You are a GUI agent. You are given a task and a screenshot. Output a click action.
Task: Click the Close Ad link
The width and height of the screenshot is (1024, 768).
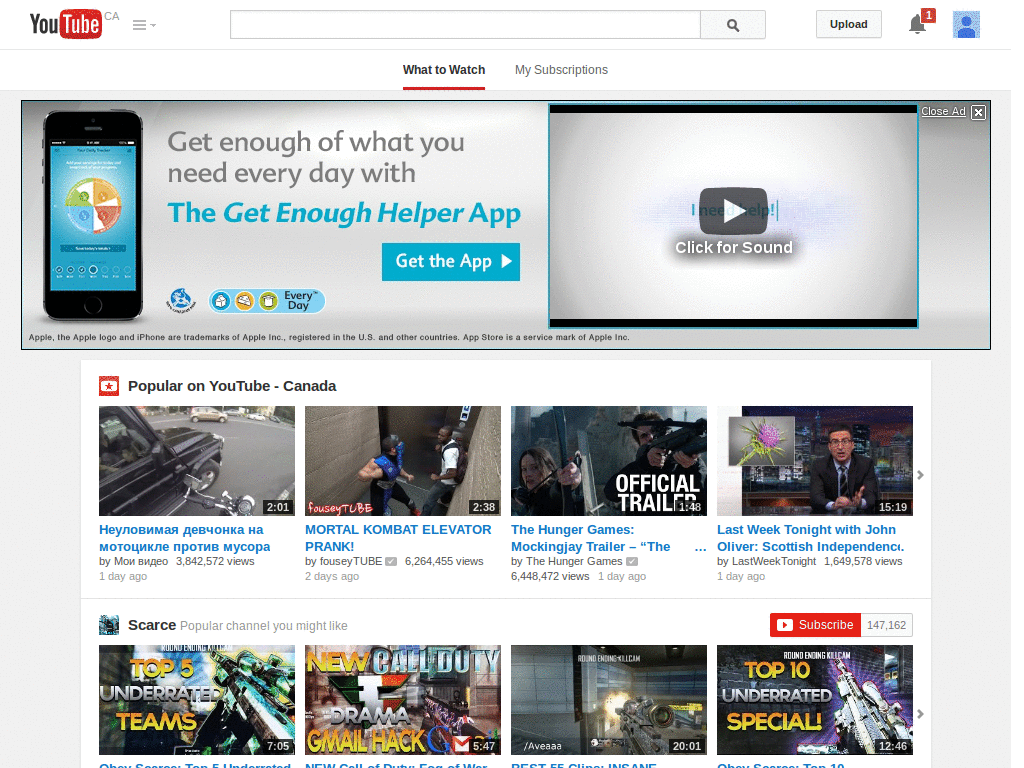click(943, 111)
